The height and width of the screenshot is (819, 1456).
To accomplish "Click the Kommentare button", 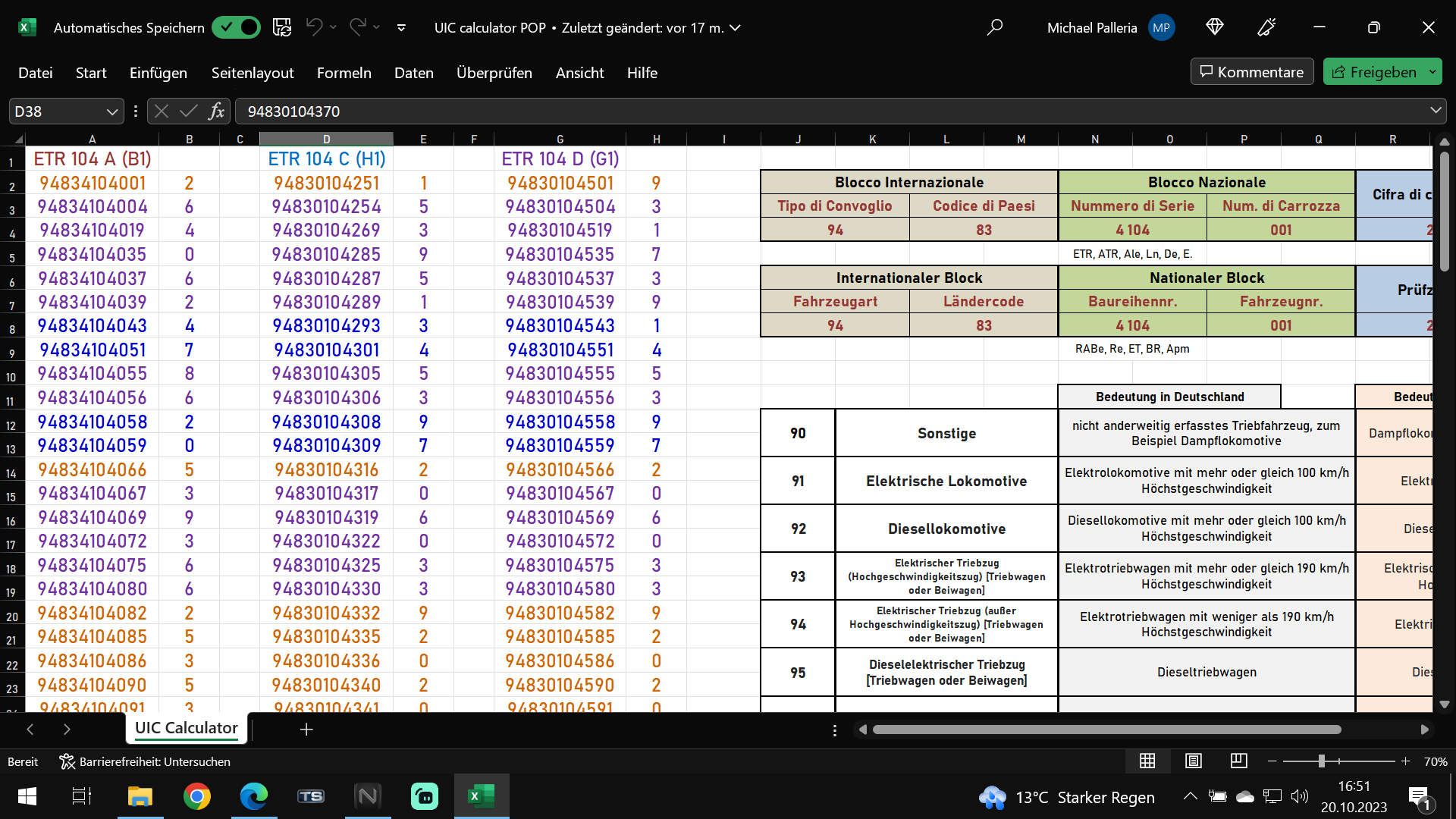I will coord(1252,72).
